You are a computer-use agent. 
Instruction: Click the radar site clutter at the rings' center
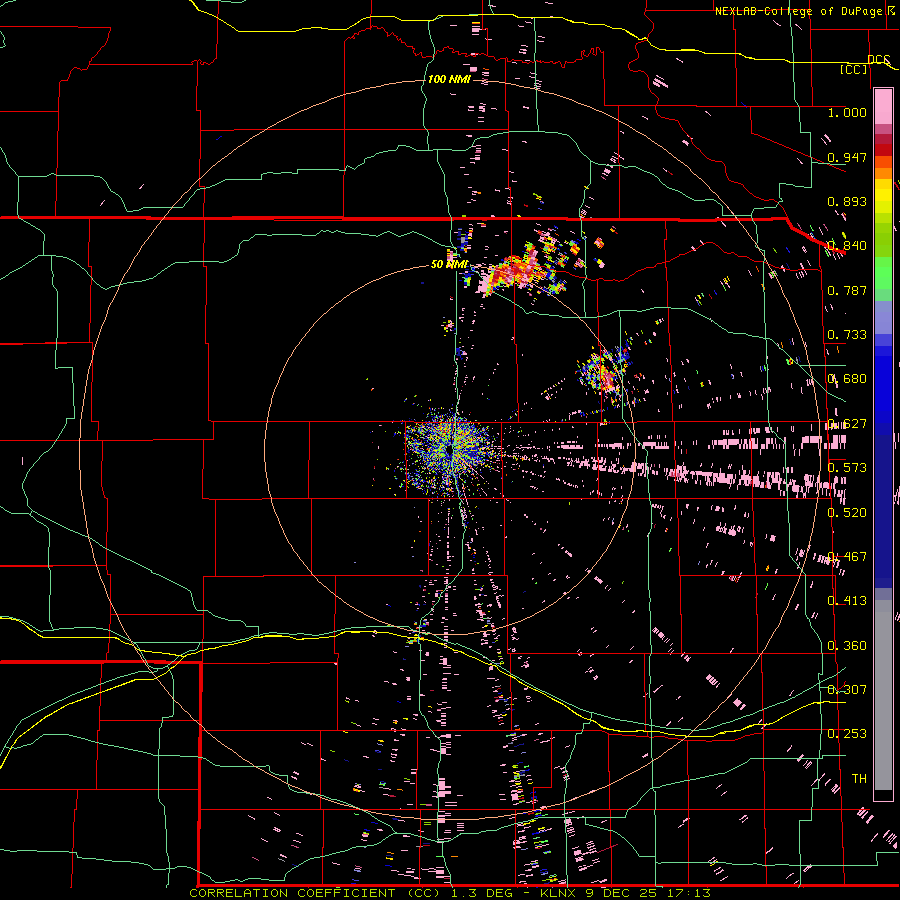coord(451,451)
